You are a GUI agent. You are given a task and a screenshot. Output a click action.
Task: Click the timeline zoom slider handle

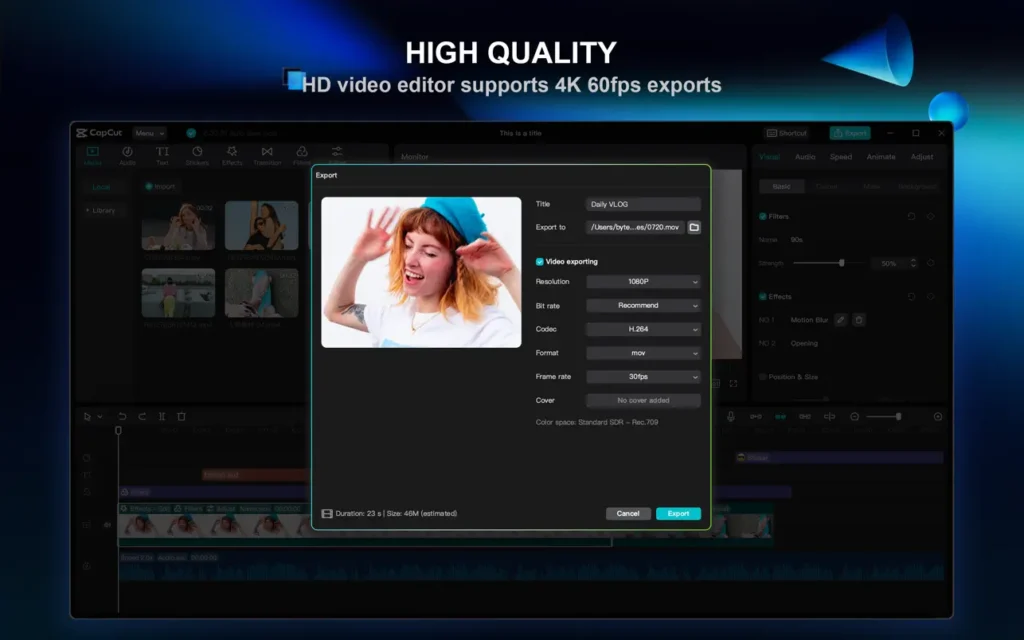tap(899, 417)
